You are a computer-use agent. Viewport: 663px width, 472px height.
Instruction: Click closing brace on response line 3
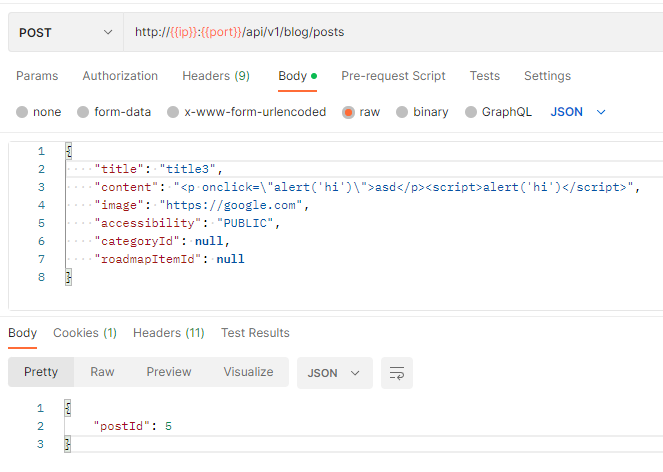tap(68, 444)
